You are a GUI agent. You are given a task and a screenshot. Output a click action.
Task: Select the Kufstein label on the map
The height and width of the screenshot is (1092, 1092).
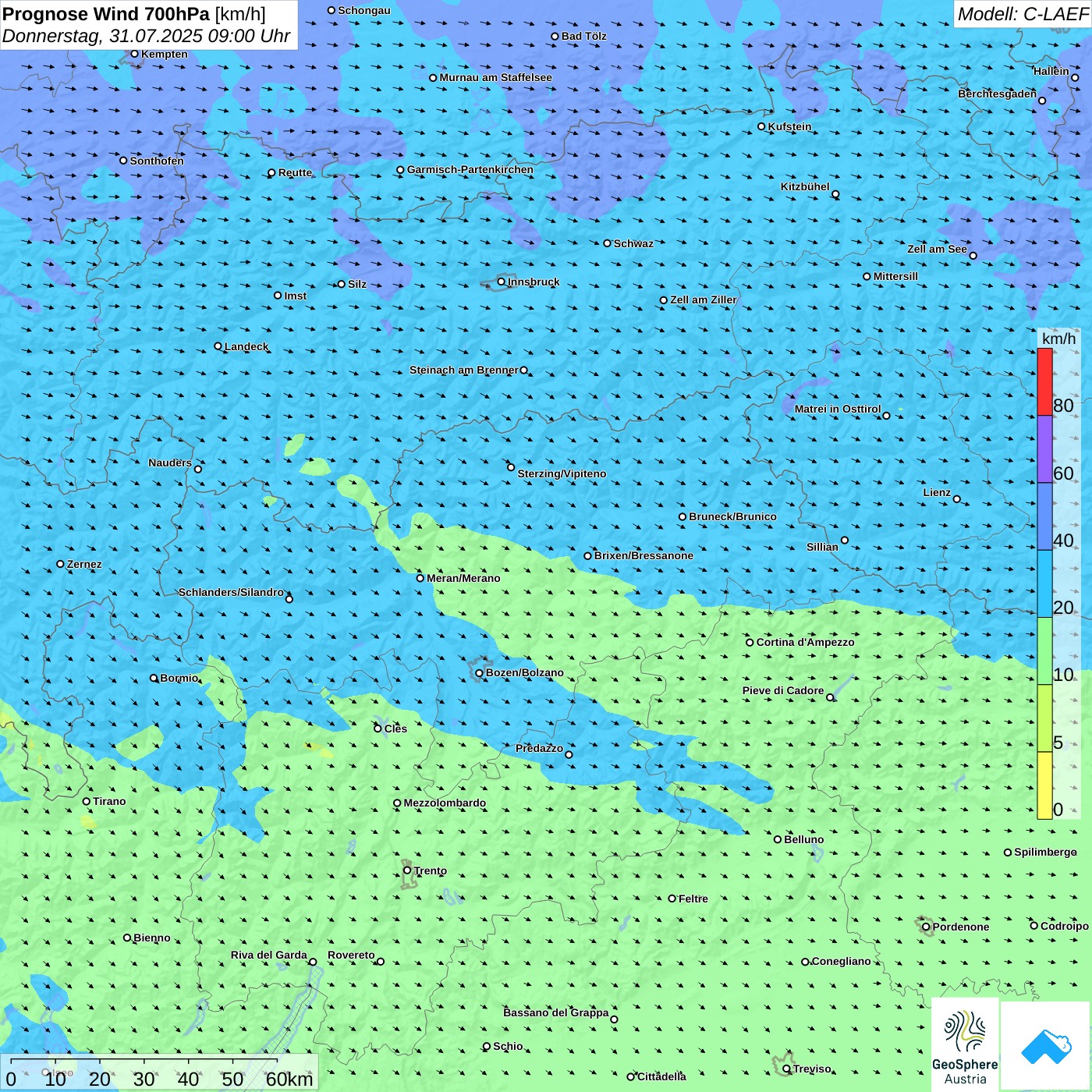(x=789, y=126)
